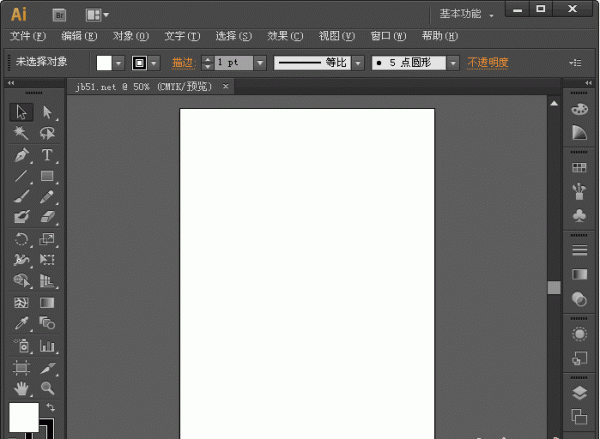Open the Brushes panel
Screen dimensions: 600x439
579,191
